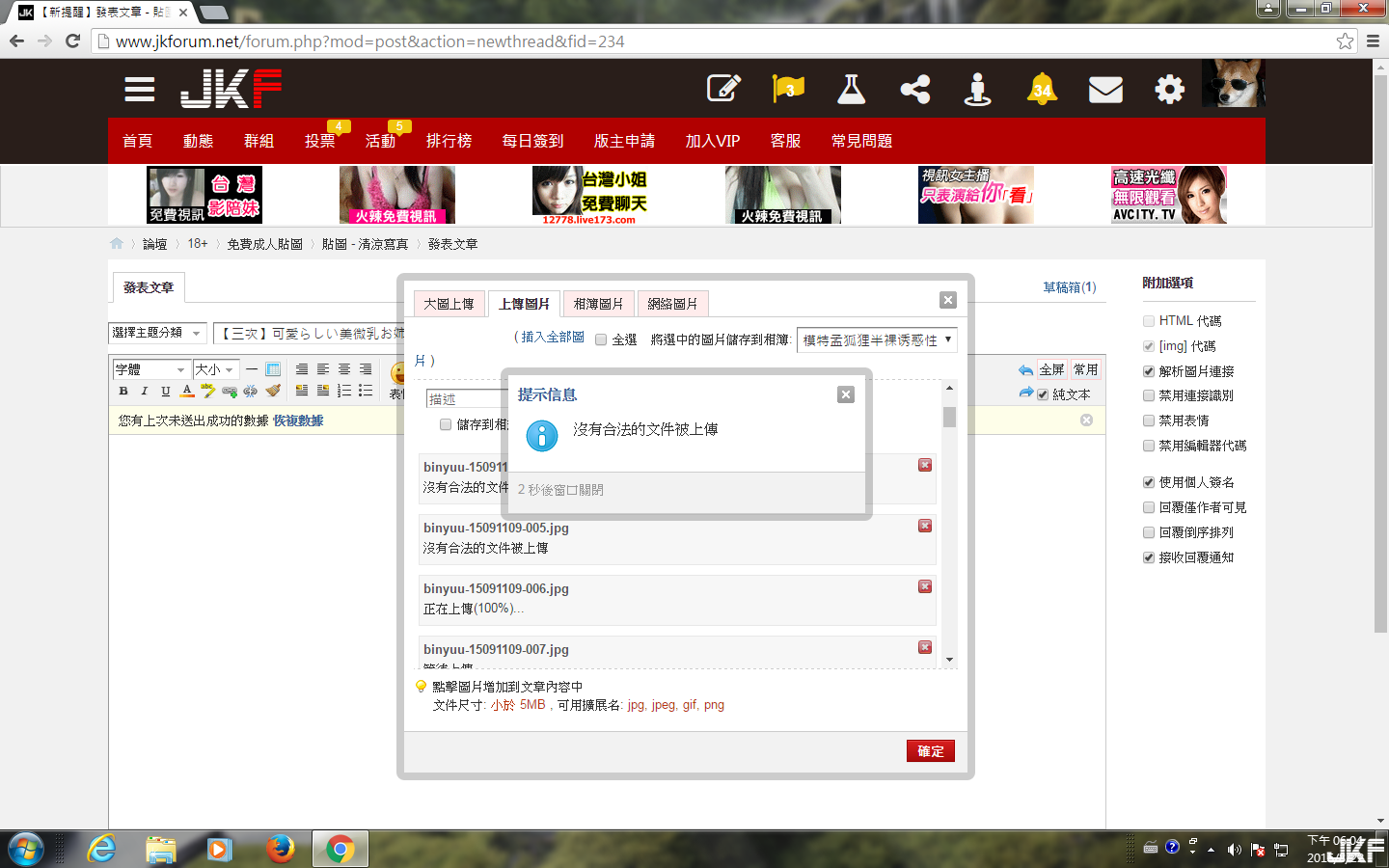Click the align right icon in the editor
The height and width of the screenshot is (868, 1389).
[x=366, y=369]
